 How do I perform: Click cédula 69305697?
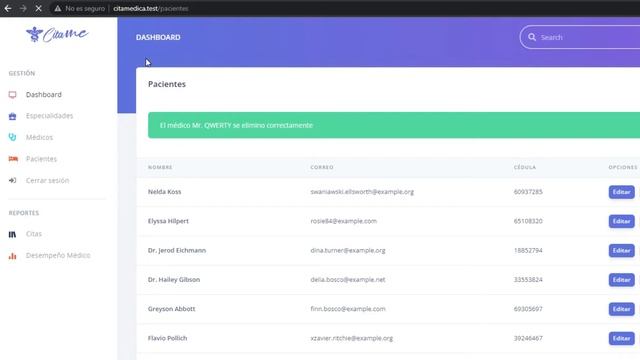528,309
